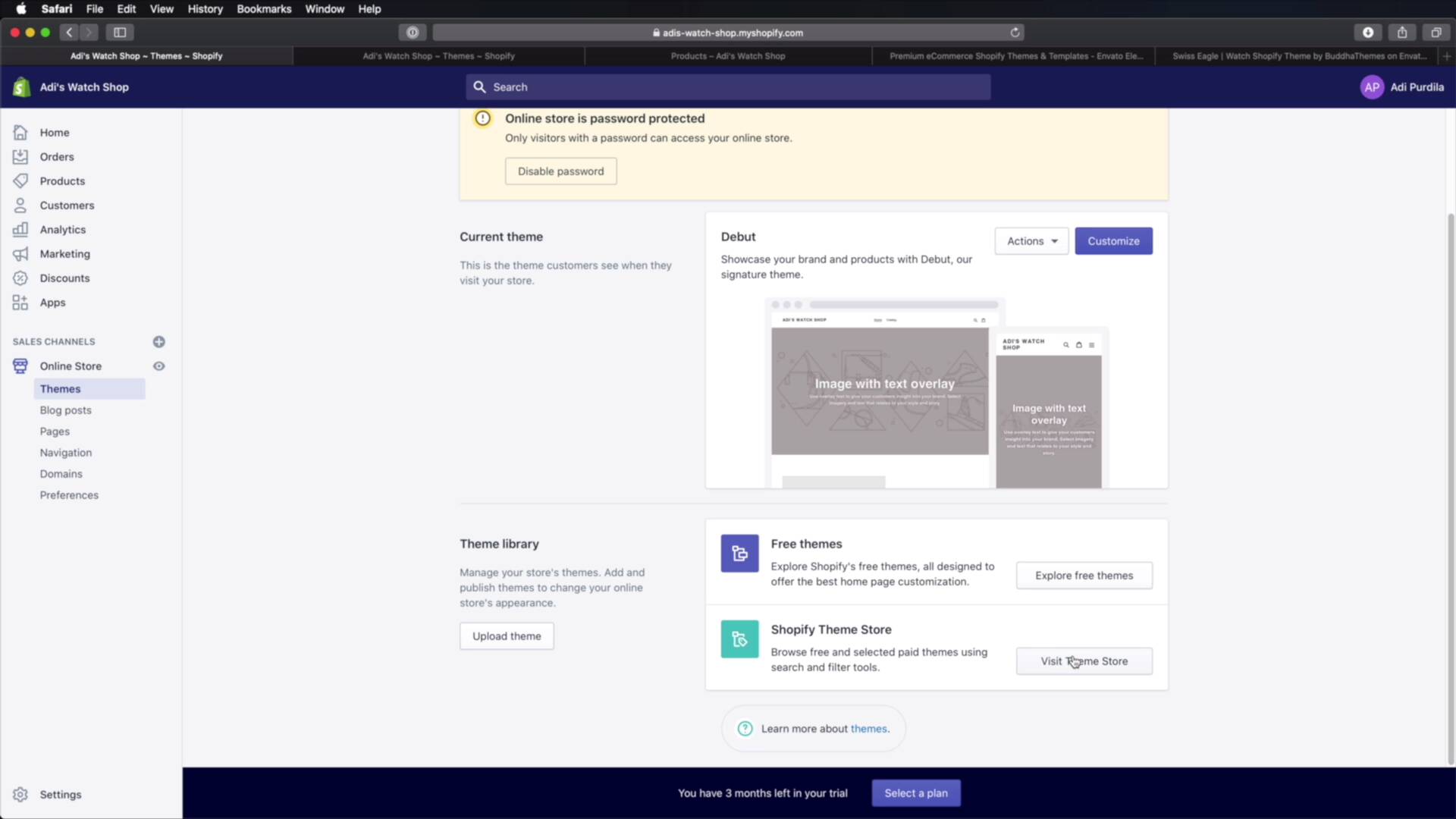This screenshot has width=1456, height=819.
Task: Open Settings gear in sidebar
Action: 20,794
